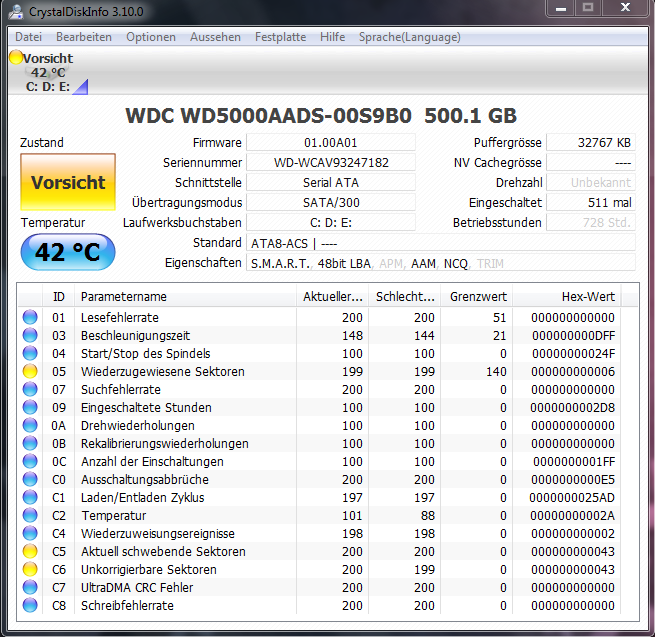Click the Betriebsstunden value 728 Std.
Image resolution: width=655 pixels, height=637 pixels.
tap(591, 223)
